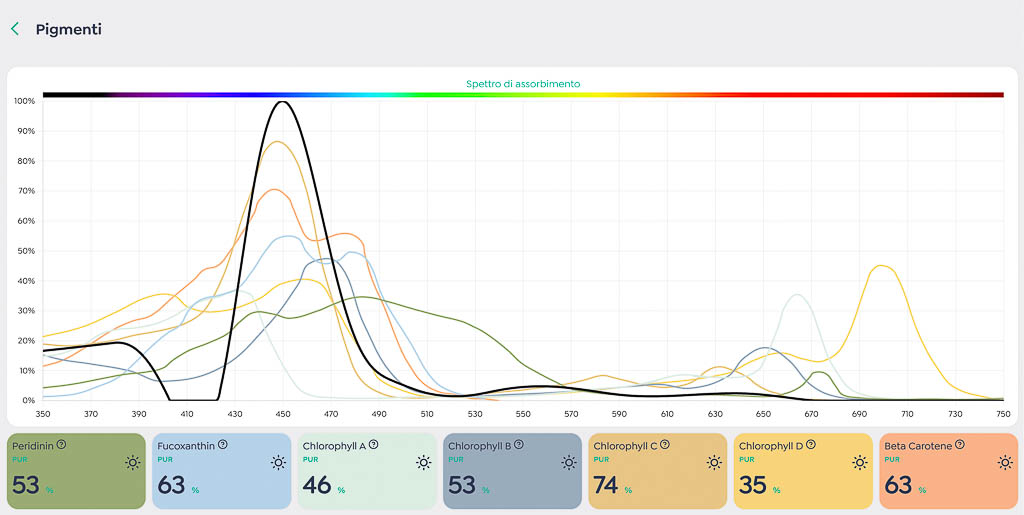Click the rainbow spectrum bar above the chart
1024x515 pixels.
coord(523,95)
